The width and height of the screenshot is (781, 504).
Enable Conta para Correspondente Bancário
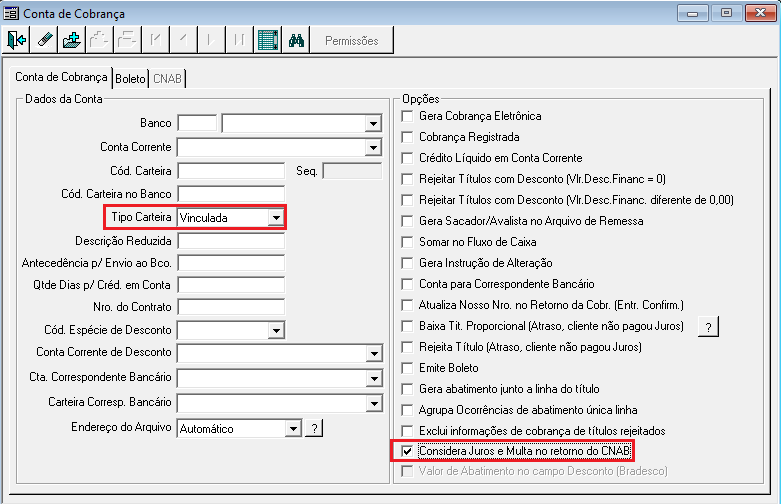click(x=407, y=284)
